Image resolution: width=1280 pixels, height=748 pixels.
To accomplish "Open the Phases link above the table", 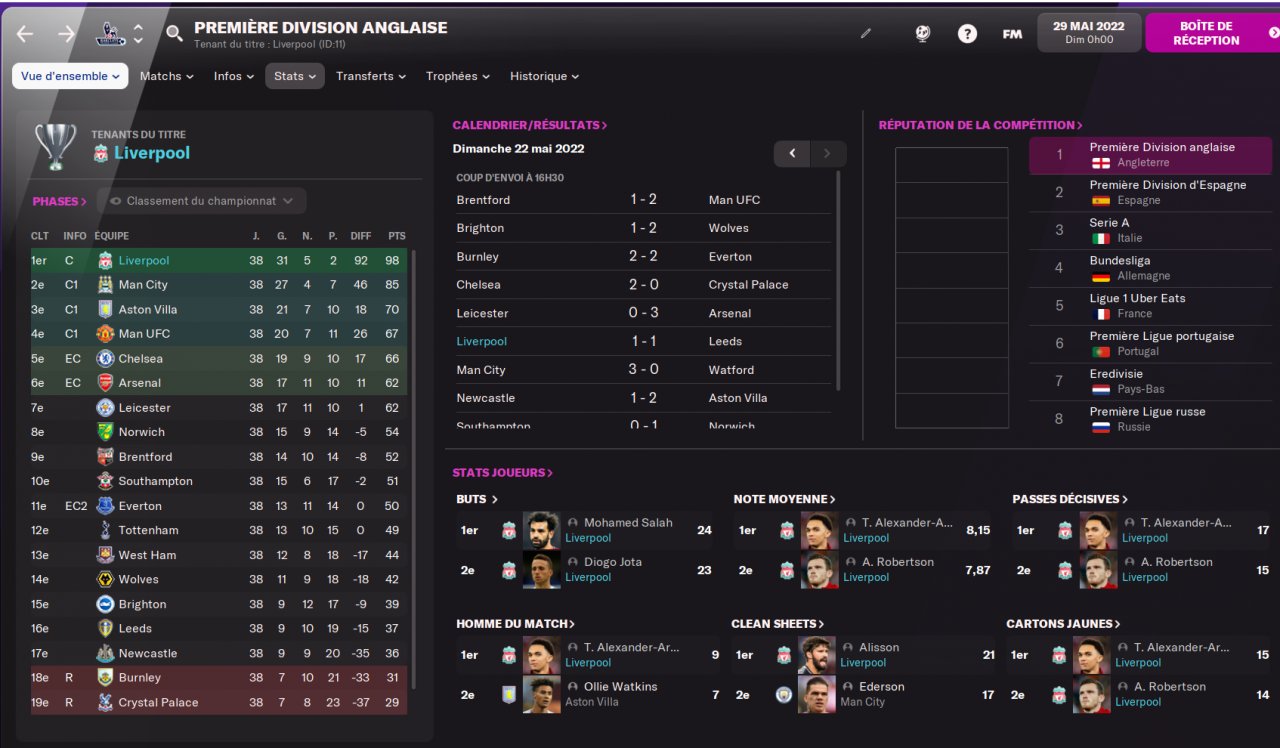I will coord(60,201).
